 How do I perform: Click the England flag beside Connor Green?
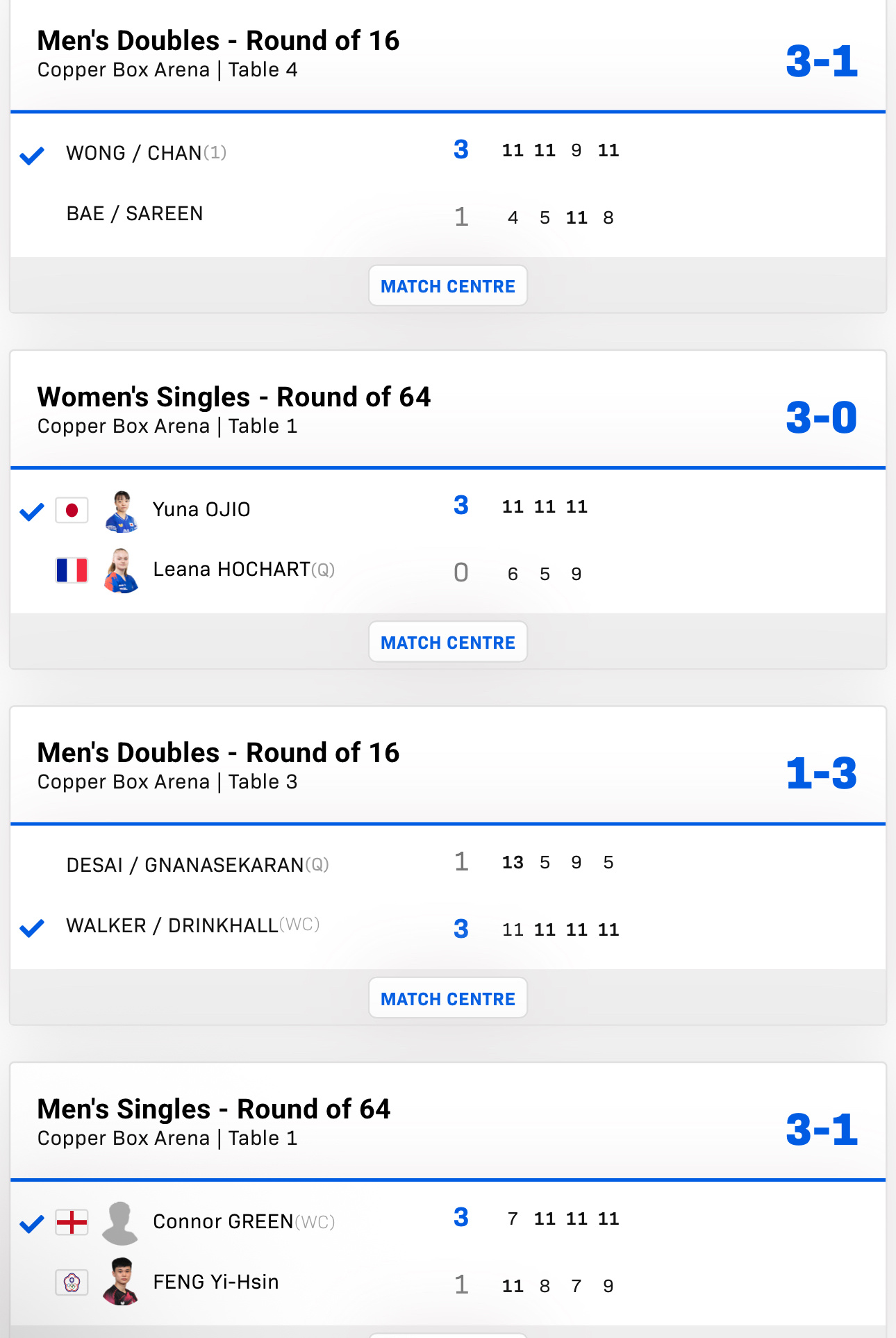point(72,1222)
